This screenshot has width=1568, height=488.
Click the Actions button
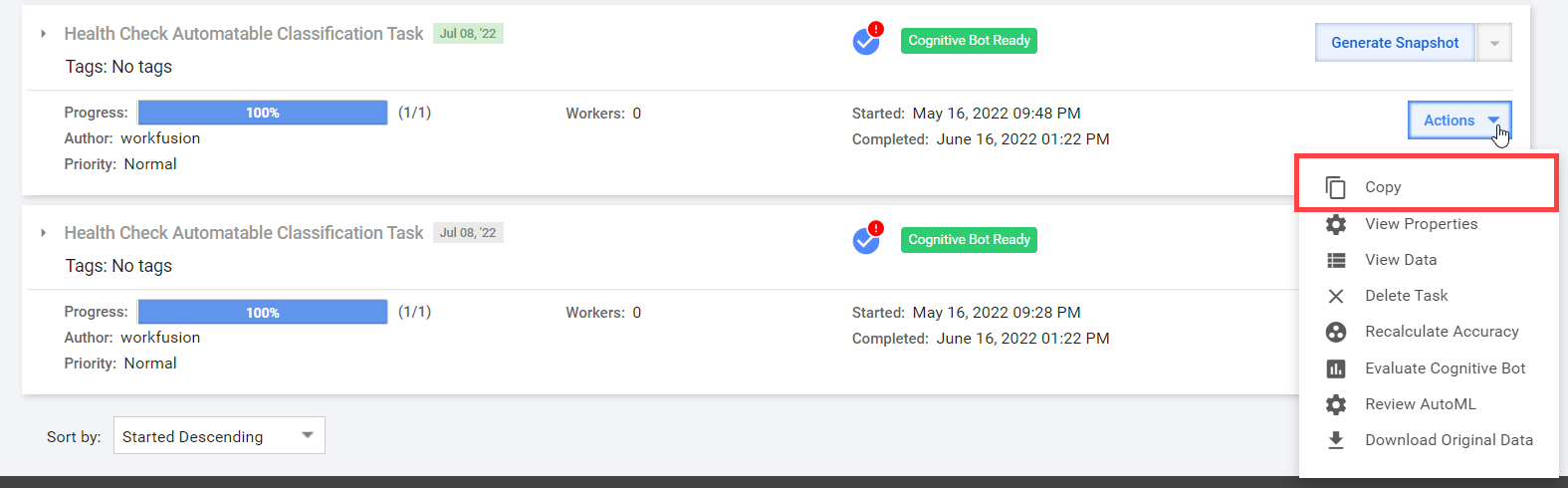(1459, 121)
